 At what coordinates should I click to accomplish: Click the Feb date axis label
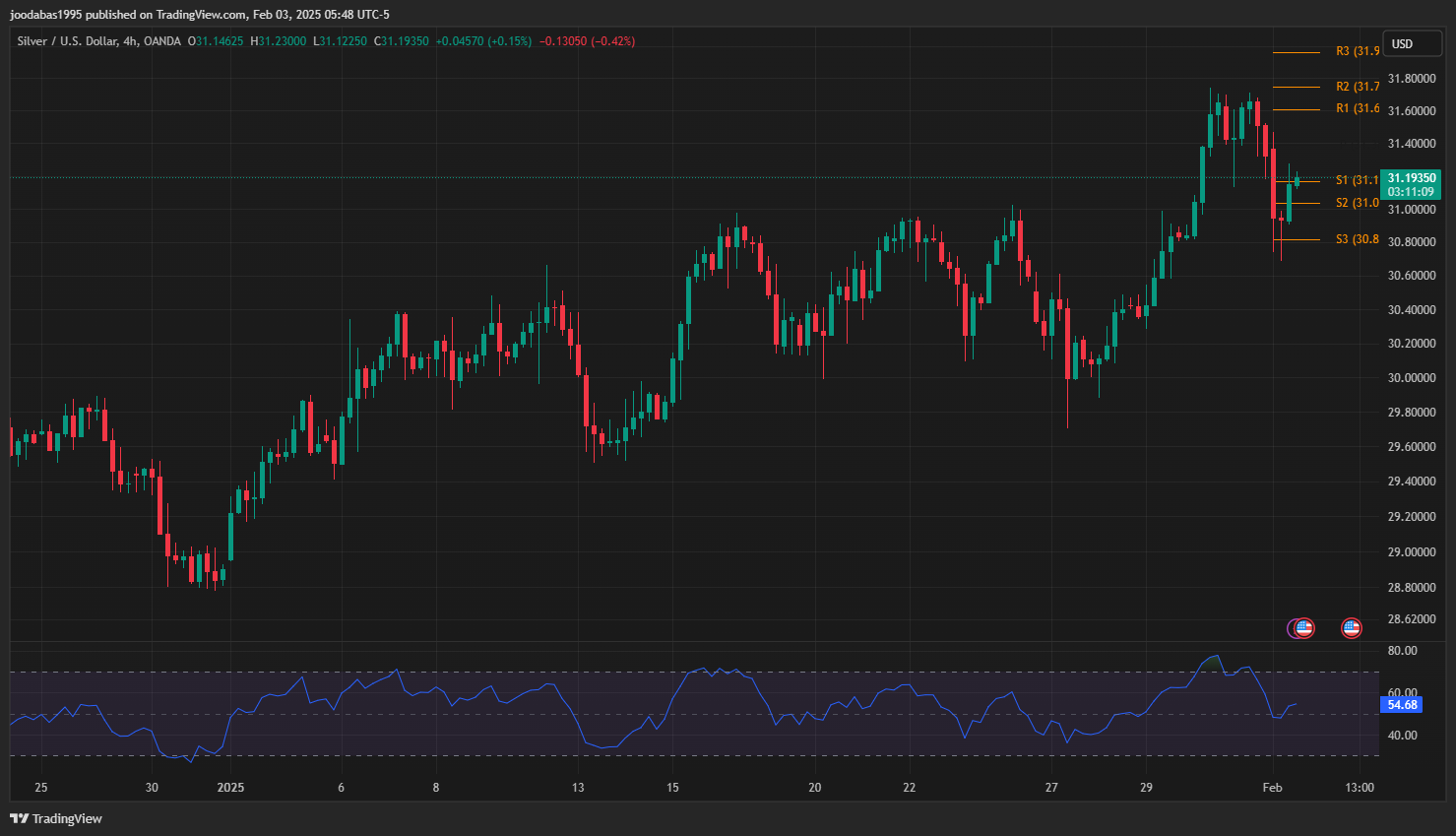pyautogui.click(x=1272, y=788)
